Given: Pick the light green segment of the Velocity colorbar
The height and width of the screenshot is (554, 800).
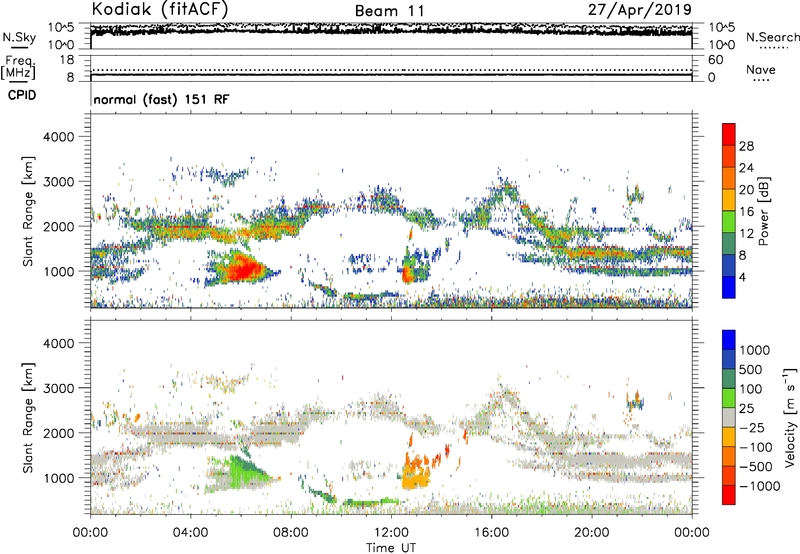Looking at the screenshot, I should pos(729,398).
